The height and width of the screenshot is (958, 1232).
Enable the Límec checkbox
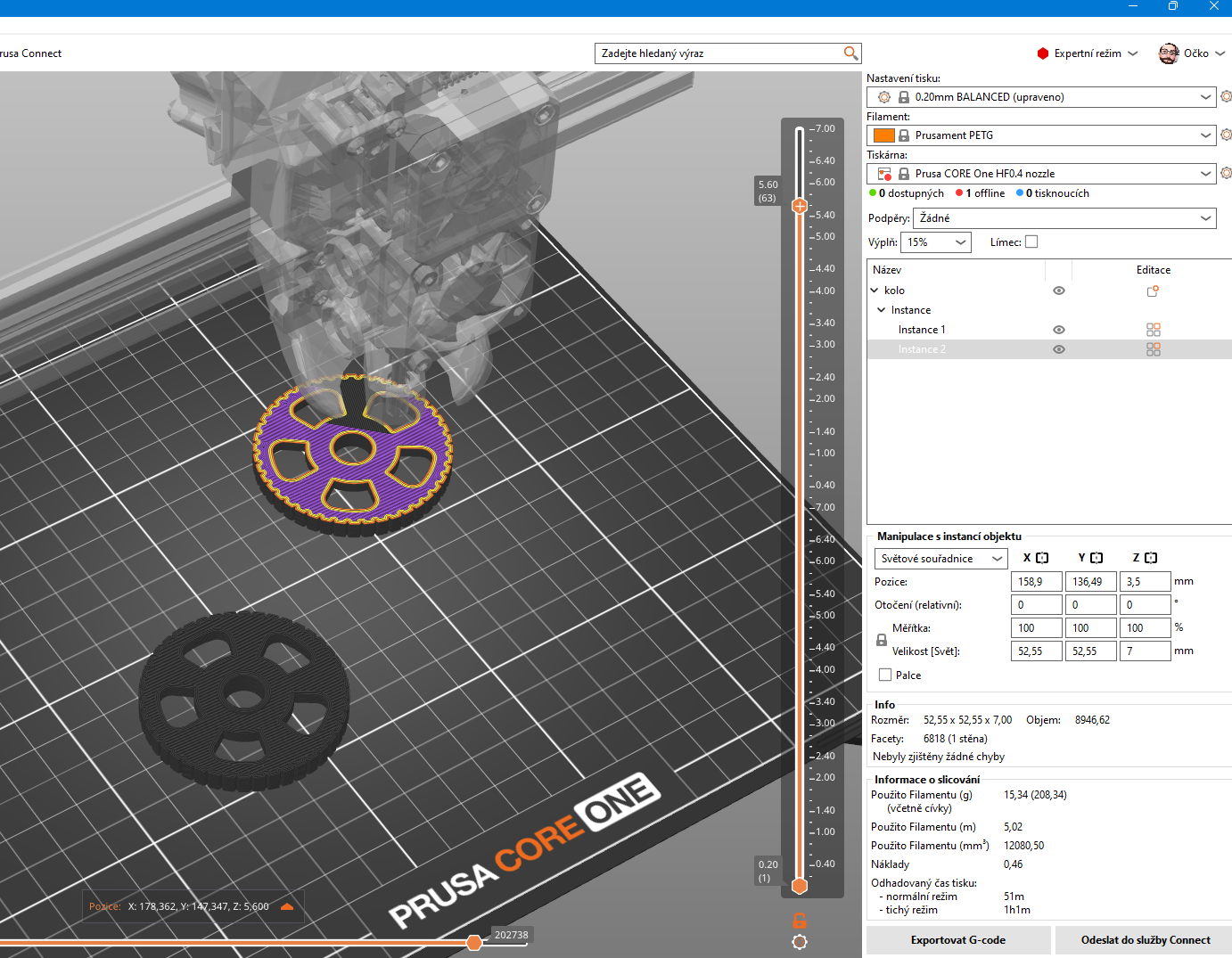1031,242
